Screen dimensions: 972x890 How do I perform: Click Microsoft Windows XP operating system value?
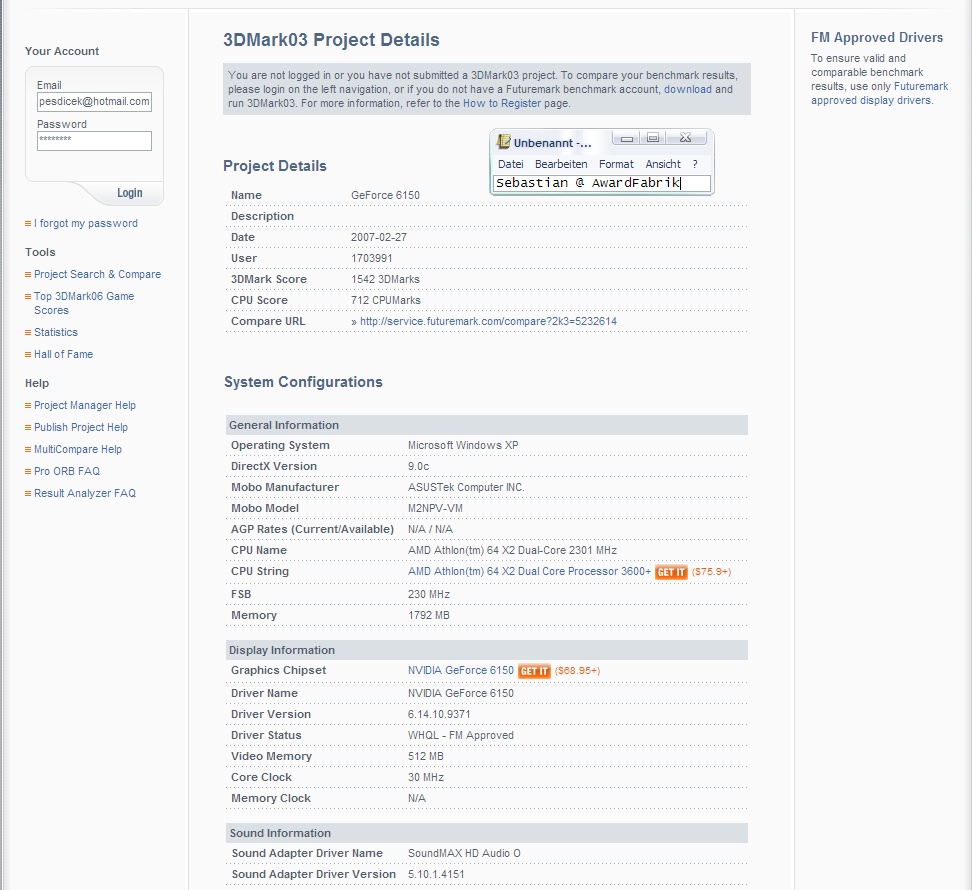[463, 445]
